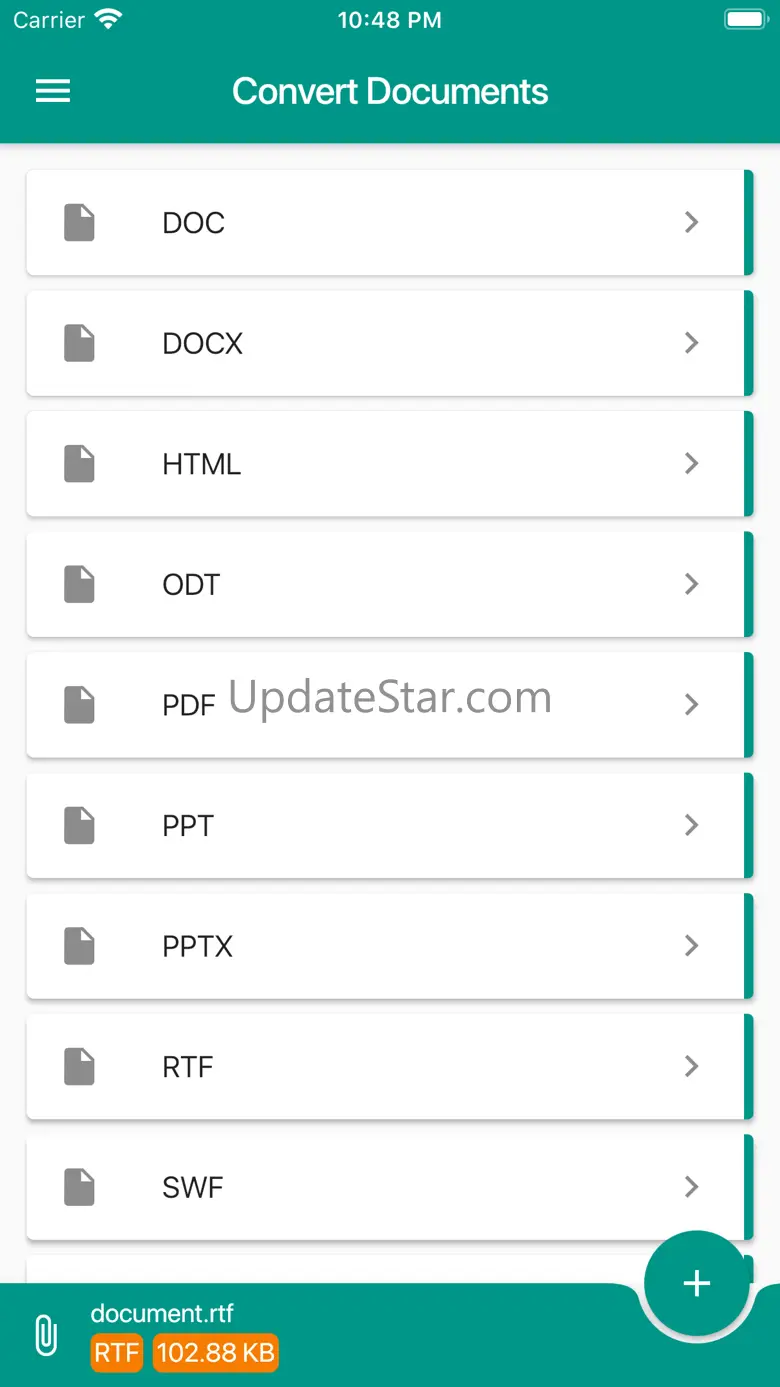Click the file icon beside PPTX

79,946
